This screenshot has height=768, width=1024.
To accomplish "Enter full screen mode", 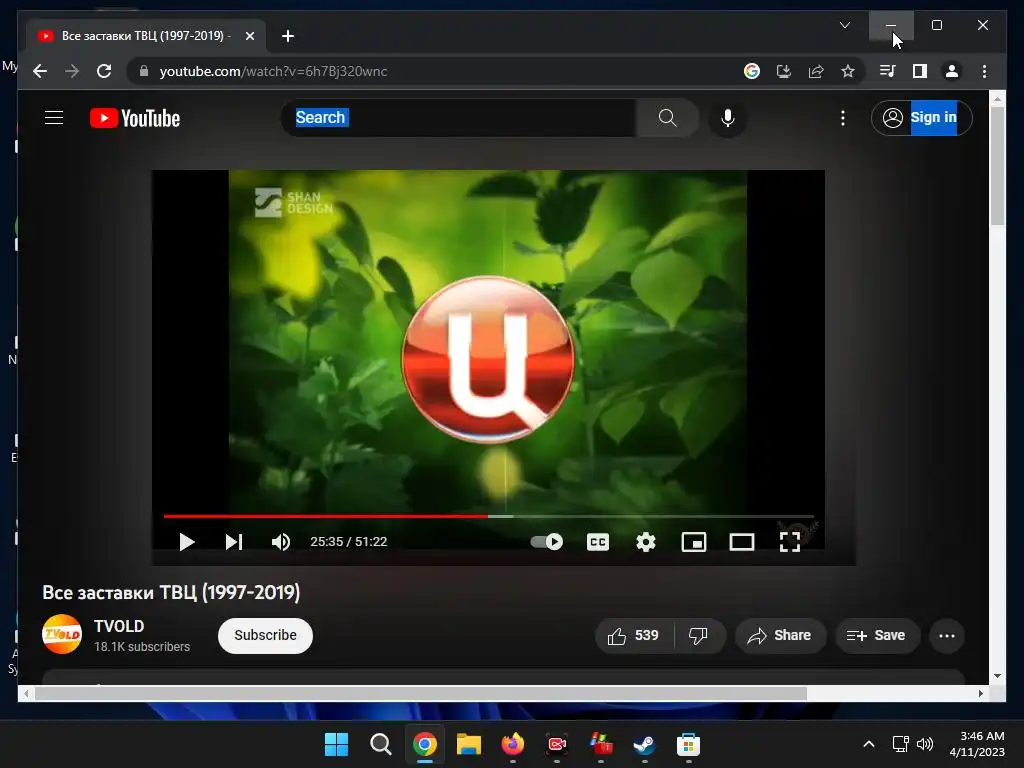I will coord(790,542).
